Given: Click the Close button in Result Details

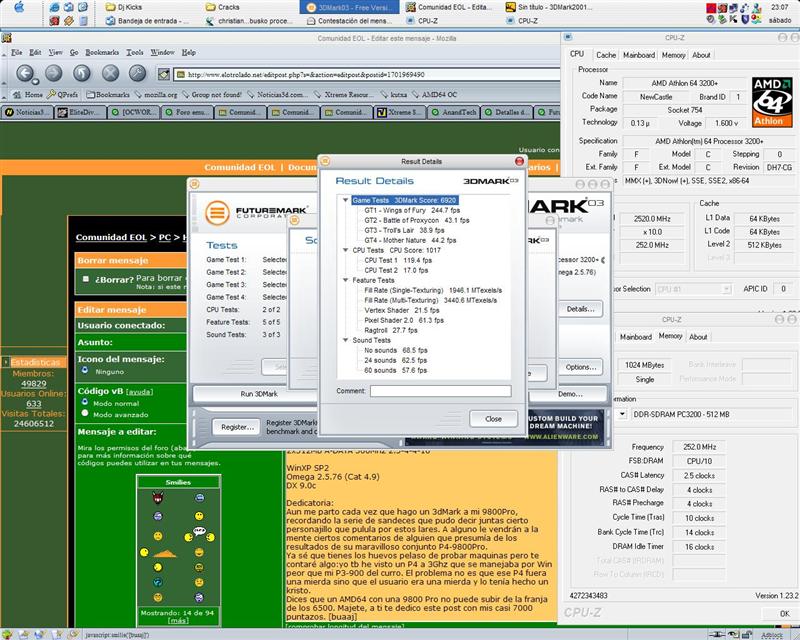Looking at the screenshot, I should [x=492, y=419].
